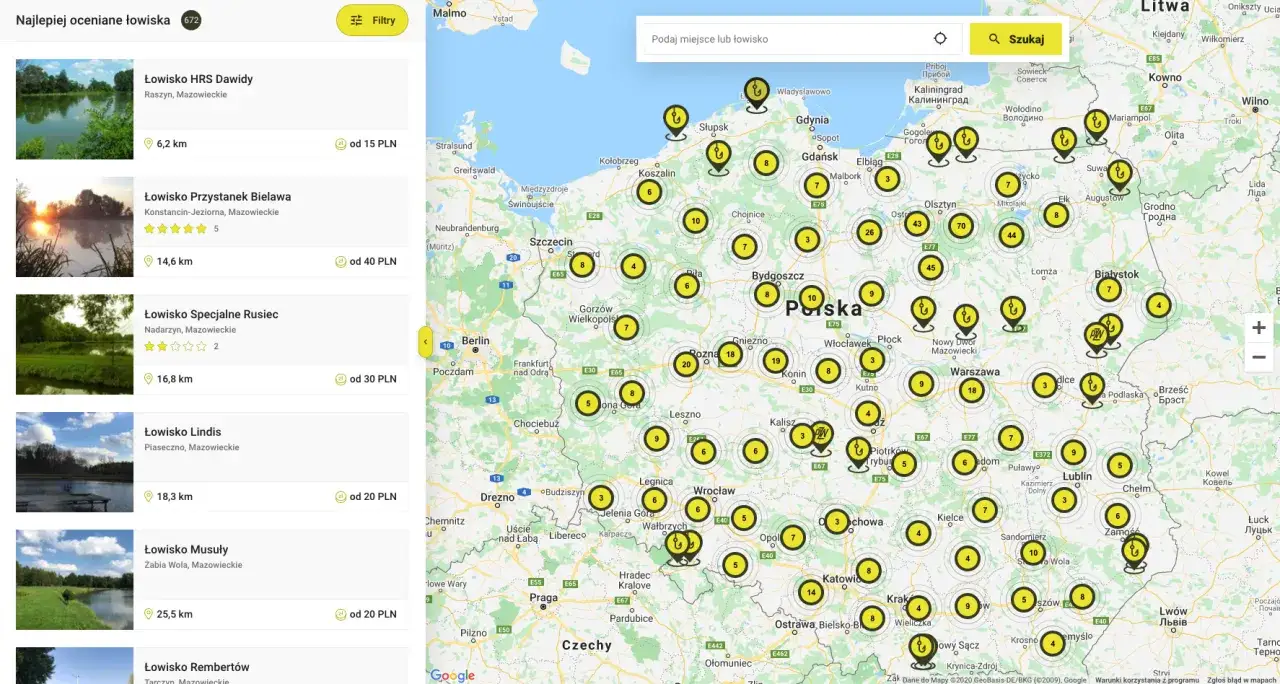Collapse the listings panel using the yellow arrow
1280x684 pixels.
(x=425, y=341)
